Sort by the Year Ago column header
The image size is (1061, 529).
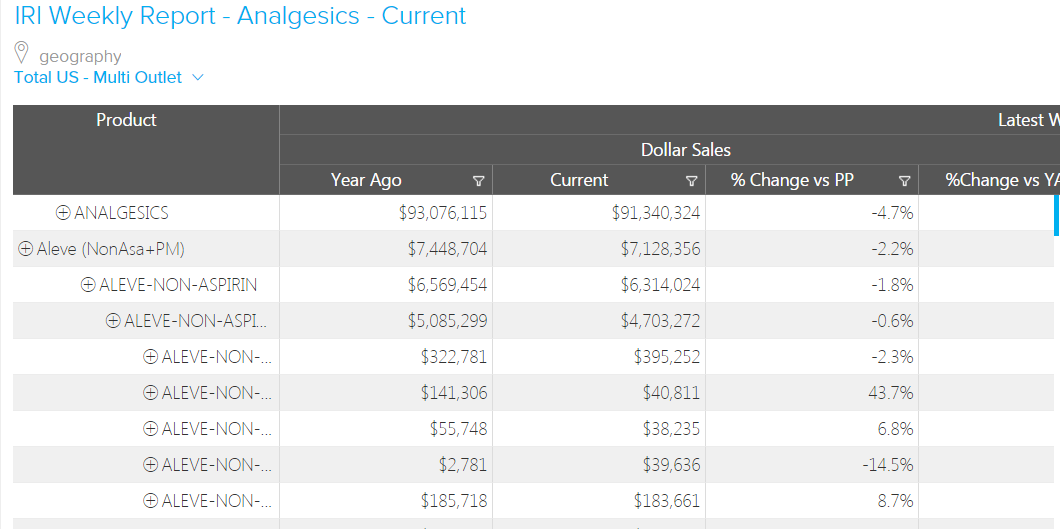click(x=366, y=180)
